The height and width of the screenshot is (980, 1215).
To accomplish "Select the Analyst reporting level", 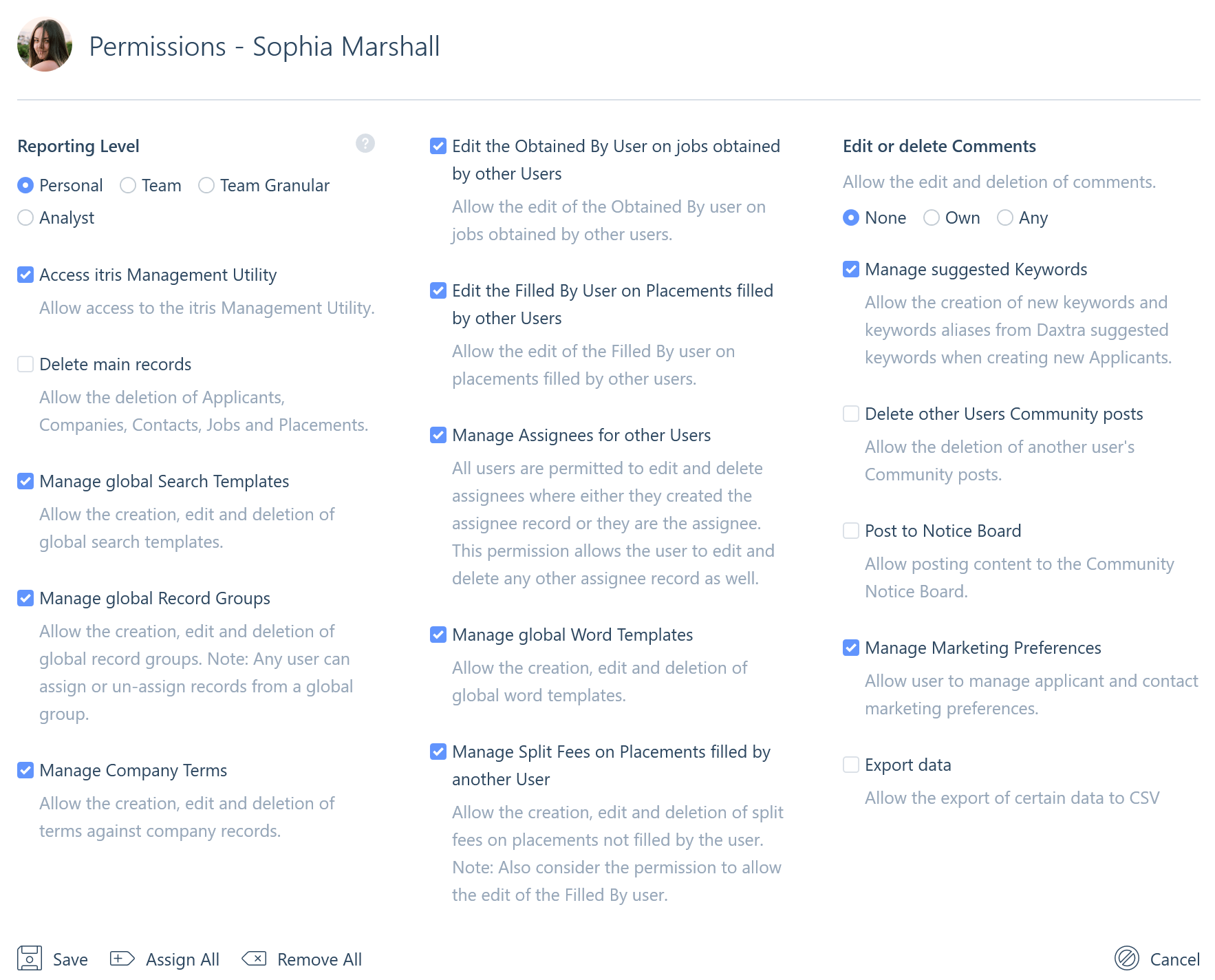I will point(25,217).
